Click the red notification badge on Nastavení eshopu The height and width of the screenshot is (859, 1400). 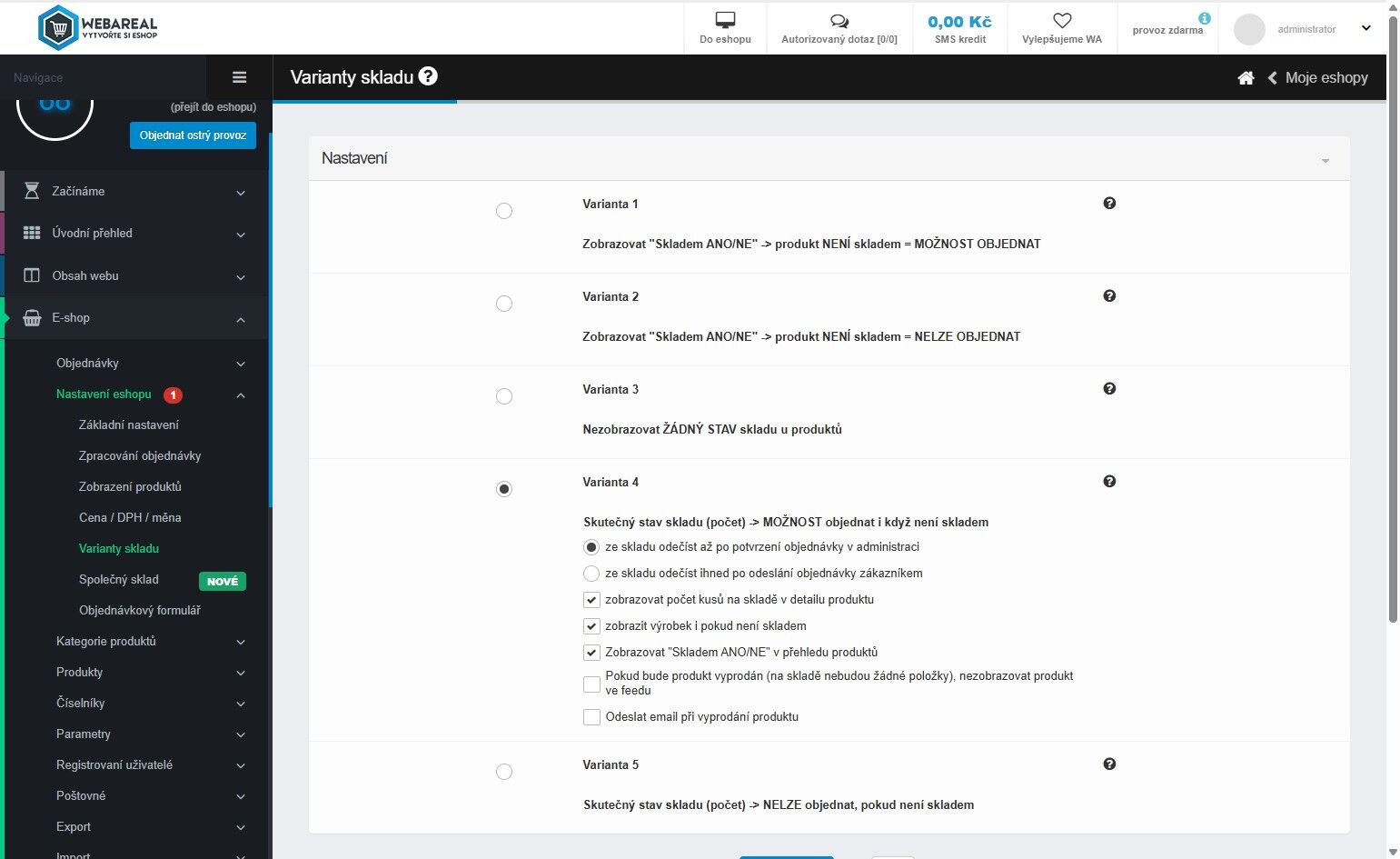click(173, 395)
